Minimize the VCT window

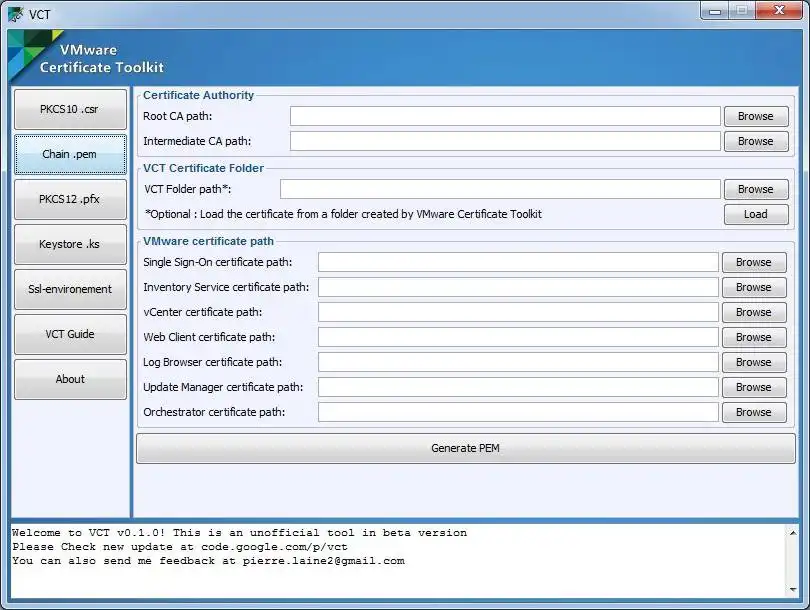click(715, 11)
